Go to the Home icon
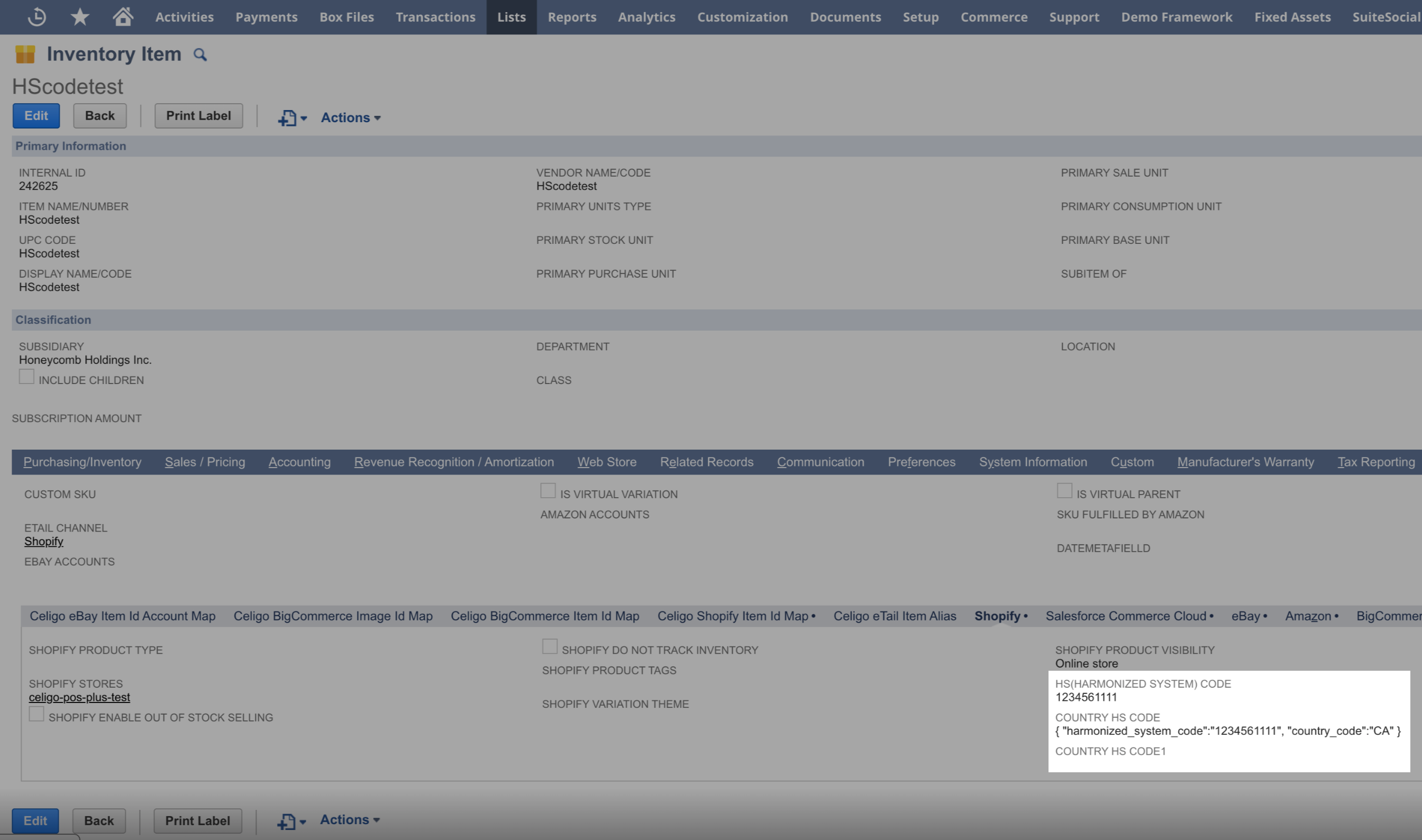Image resolution: width=1422 pixels, height=840 pixels. point(123,16)
